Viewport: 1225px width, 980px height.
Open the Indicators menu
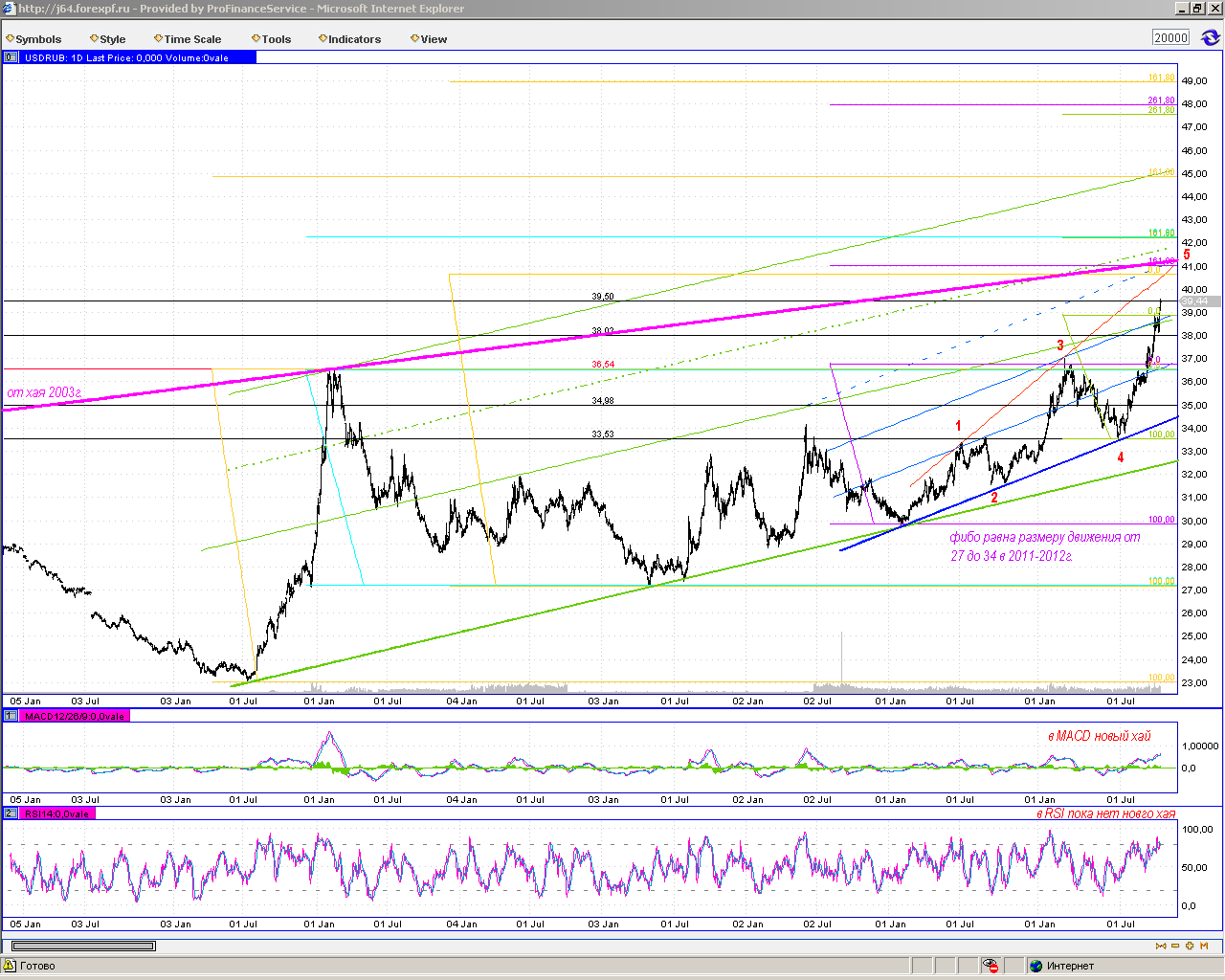coord(349,39)
